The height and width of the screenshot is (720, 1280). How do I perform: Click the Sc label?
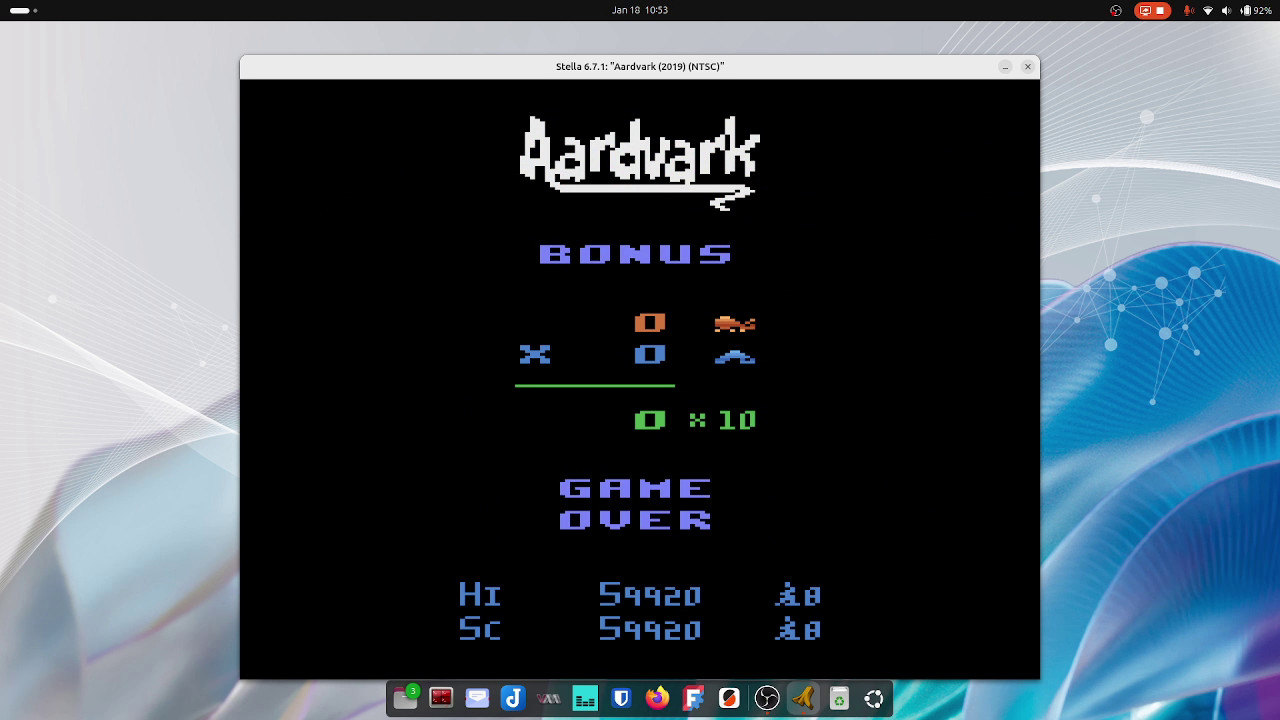point(479,629)
